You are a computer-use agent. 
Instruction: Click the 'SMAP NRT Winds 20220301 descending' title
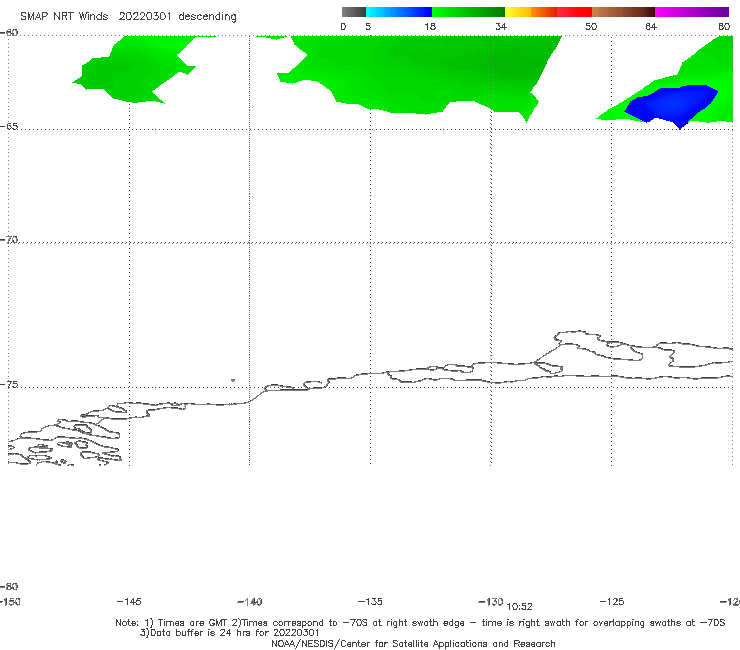[128, 17]
